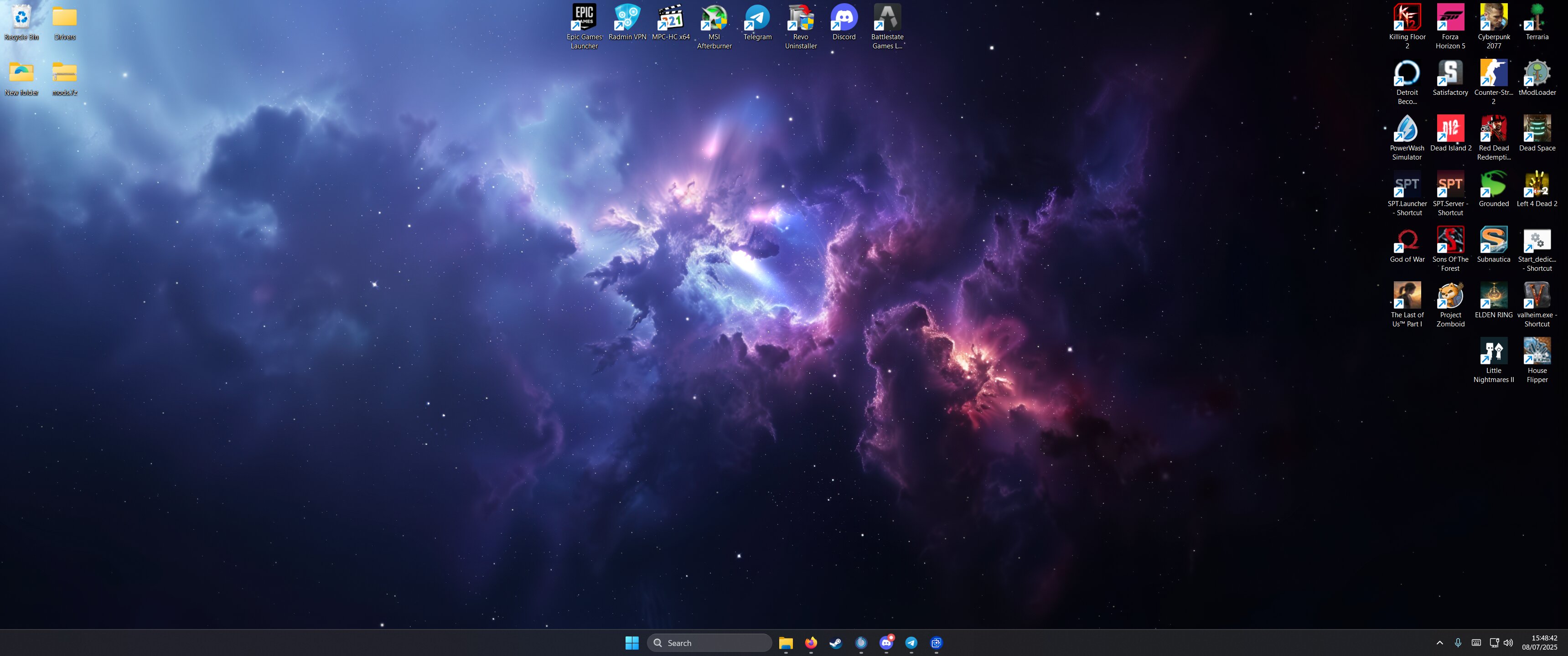The height and width of the screenshot is (656, 1568).
Task: Select the Detroit Become Human shortcut
Action: tap(1407, 82)
